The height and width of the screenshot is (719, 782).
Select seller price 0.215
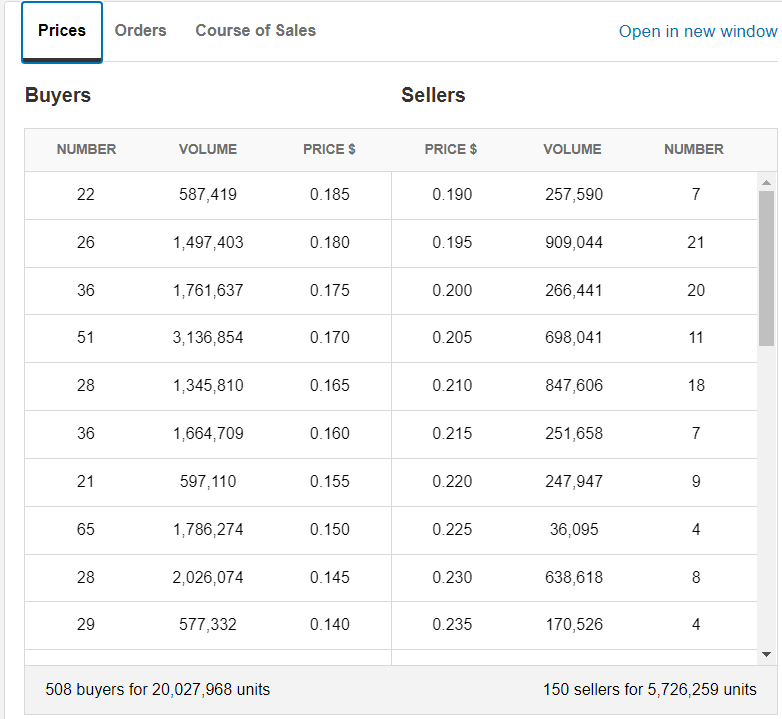coord(452,433)
